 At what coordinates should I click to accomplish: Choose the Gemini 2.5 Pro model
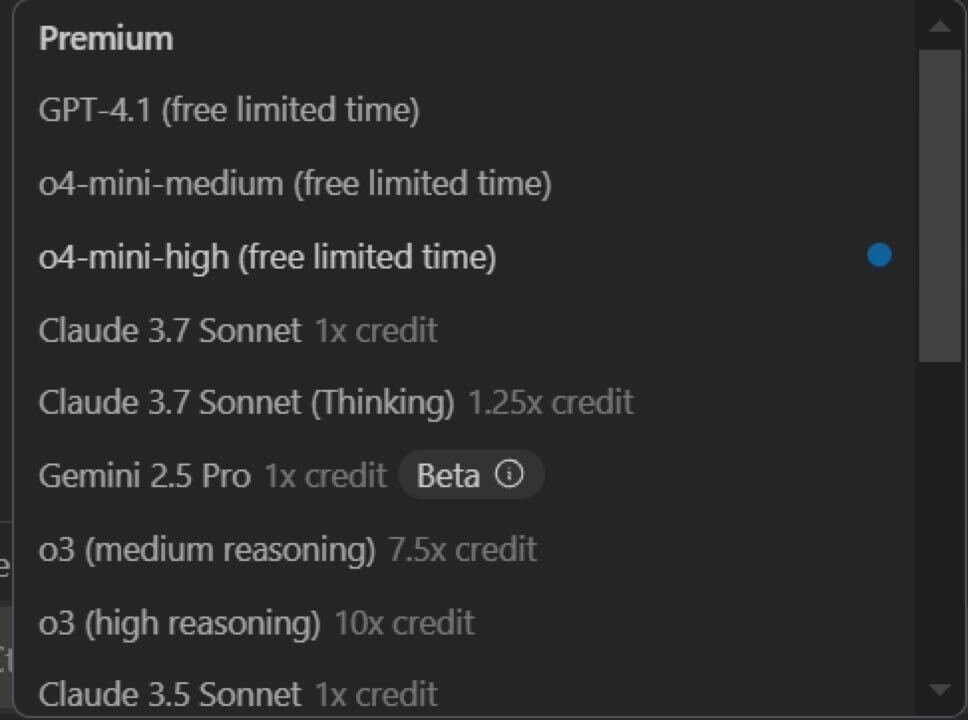145,476
